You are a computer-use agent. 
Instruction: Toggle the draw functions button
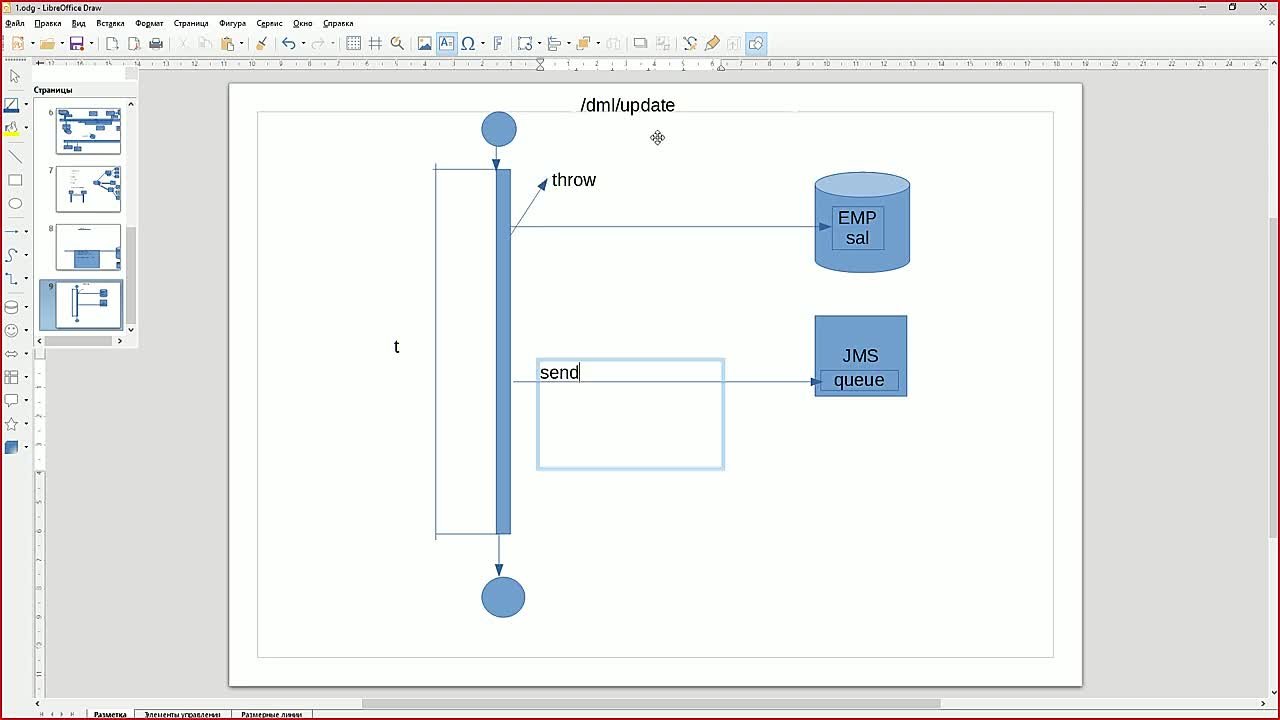pos(755,43)
